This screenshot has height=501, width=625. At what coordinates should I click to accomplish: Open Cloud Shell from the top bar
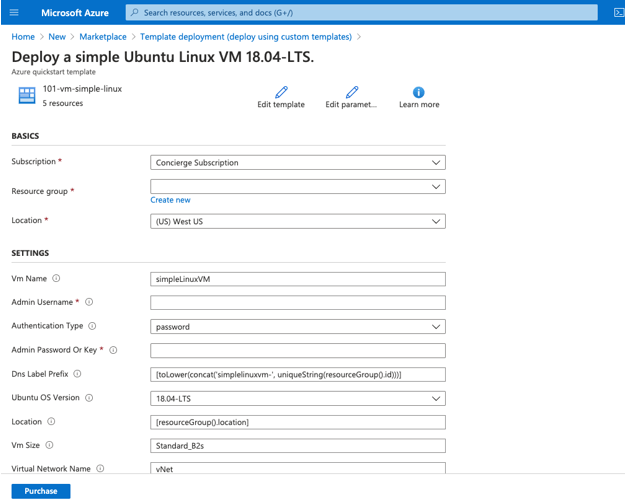tap(618, 13)
